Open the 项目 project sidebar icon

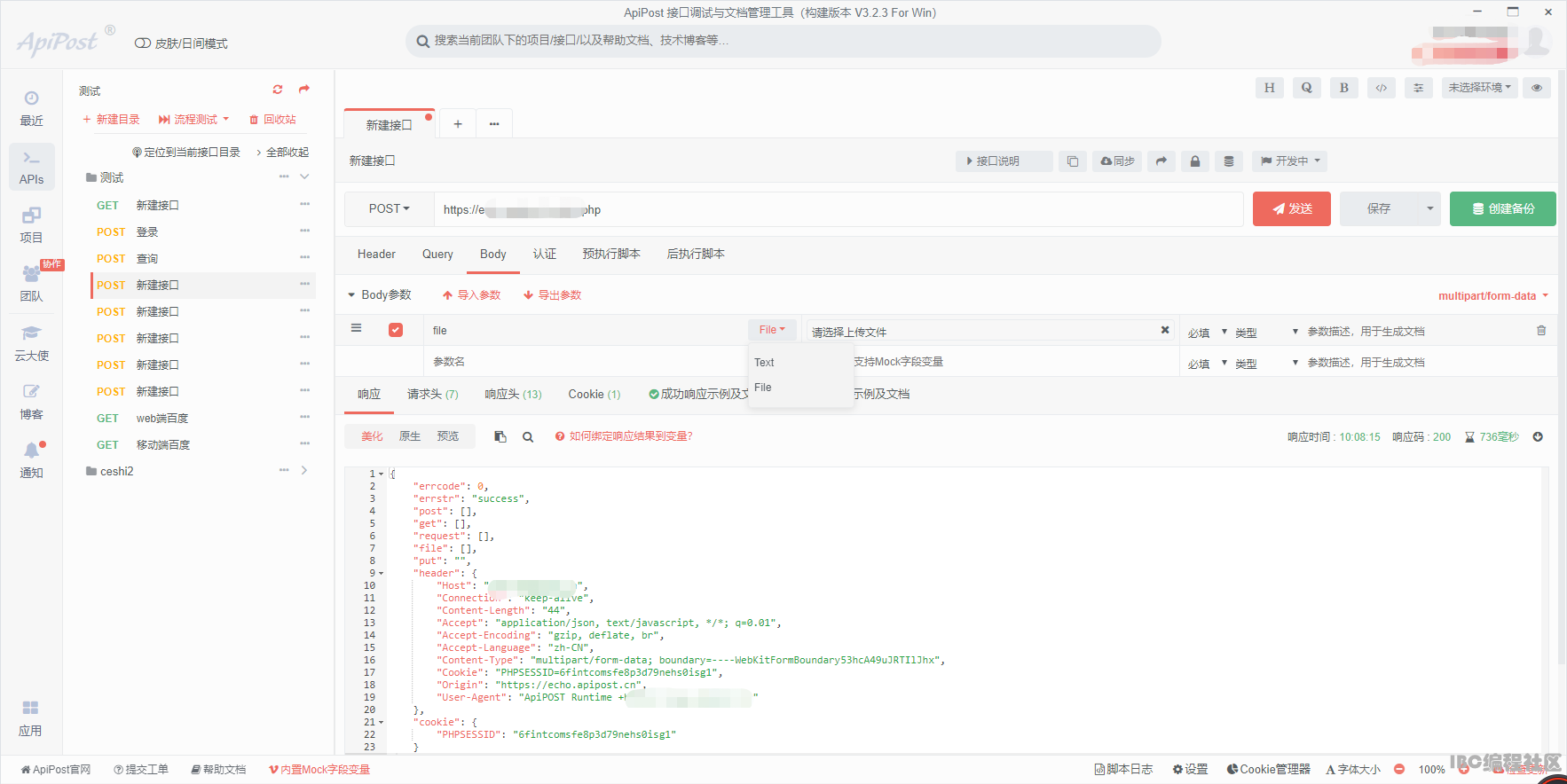[x=31, y=225]
